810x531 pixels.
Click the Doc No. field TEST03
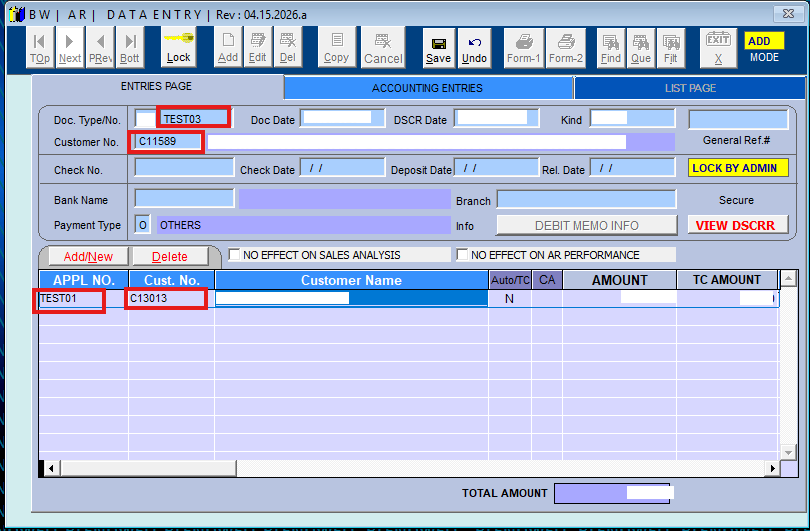click(195, 118)
